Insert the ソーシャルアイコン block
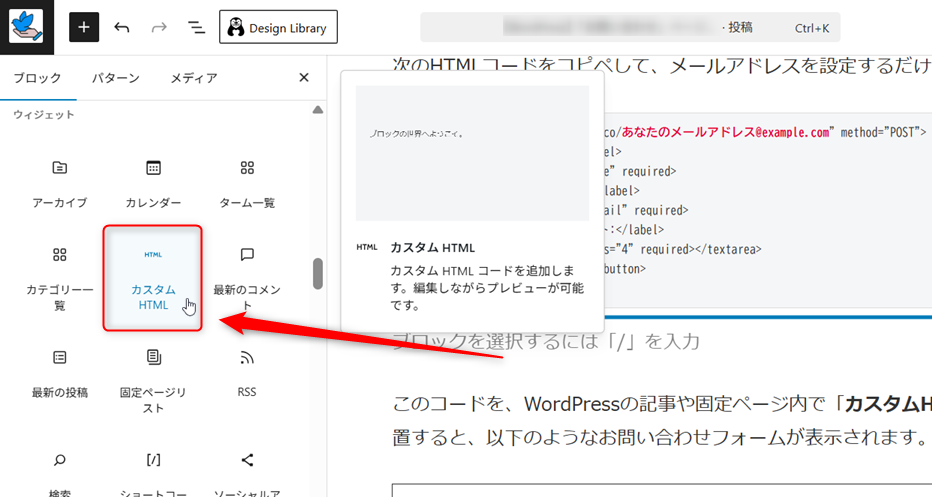 pos(247,474)
